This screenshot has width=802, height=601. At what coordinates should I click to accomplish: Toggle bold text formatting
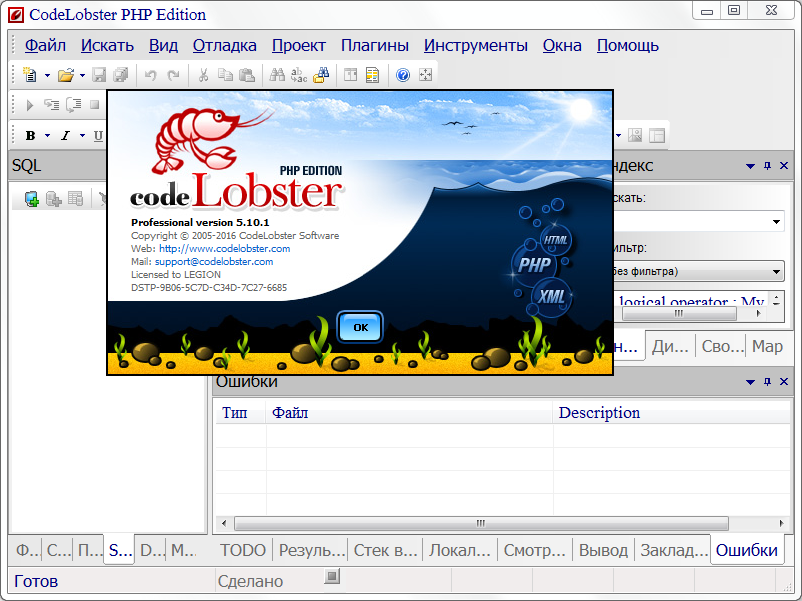click(30, 135)
